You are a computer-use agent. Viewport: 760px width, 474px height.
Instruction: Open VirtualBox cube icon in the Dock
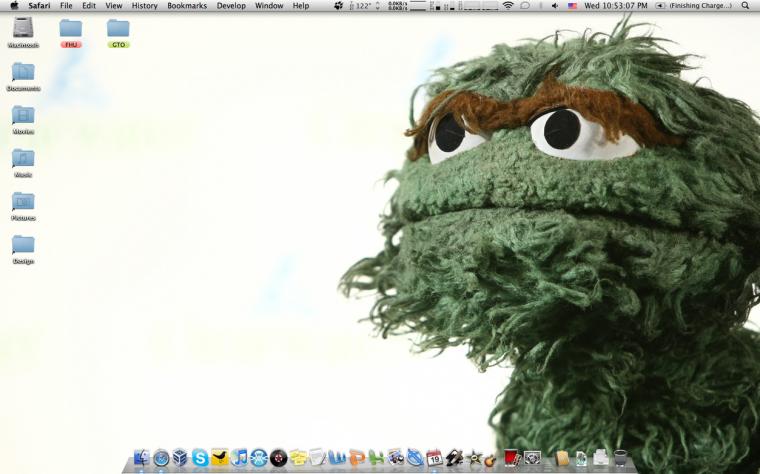click(x=180, y=457)
